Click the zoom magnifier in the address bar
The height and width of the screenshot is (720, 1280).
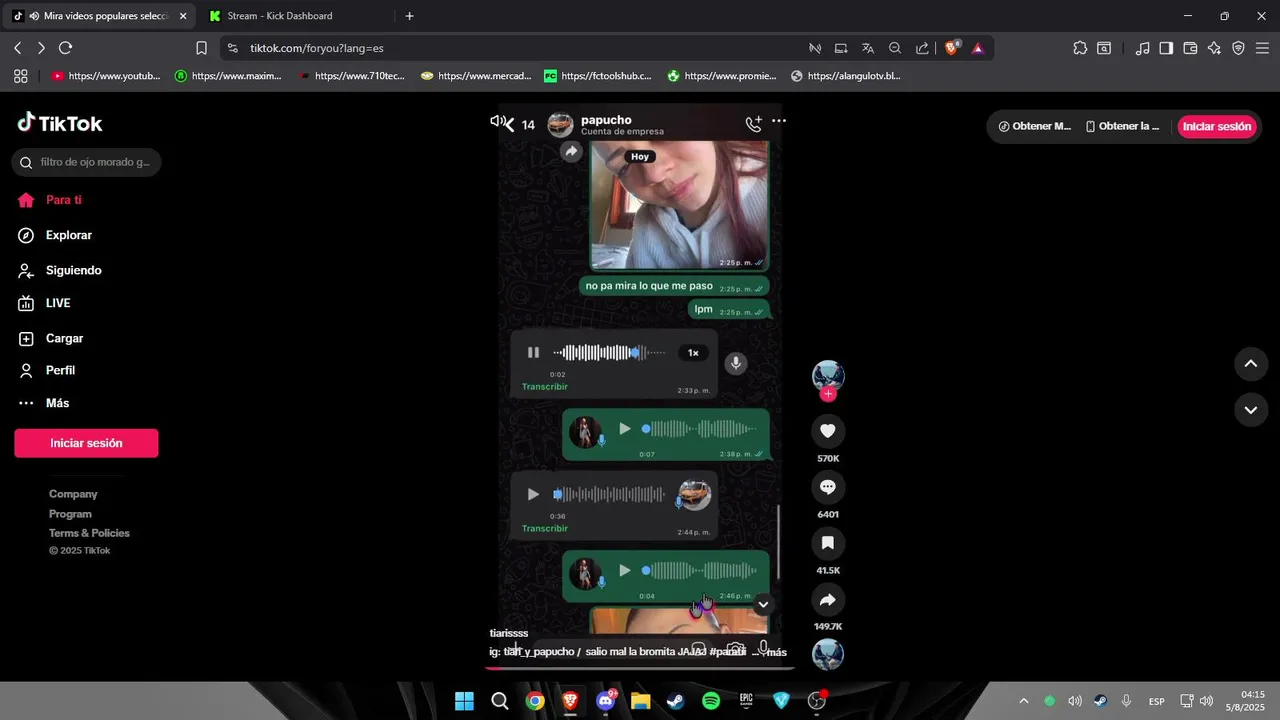895,48
